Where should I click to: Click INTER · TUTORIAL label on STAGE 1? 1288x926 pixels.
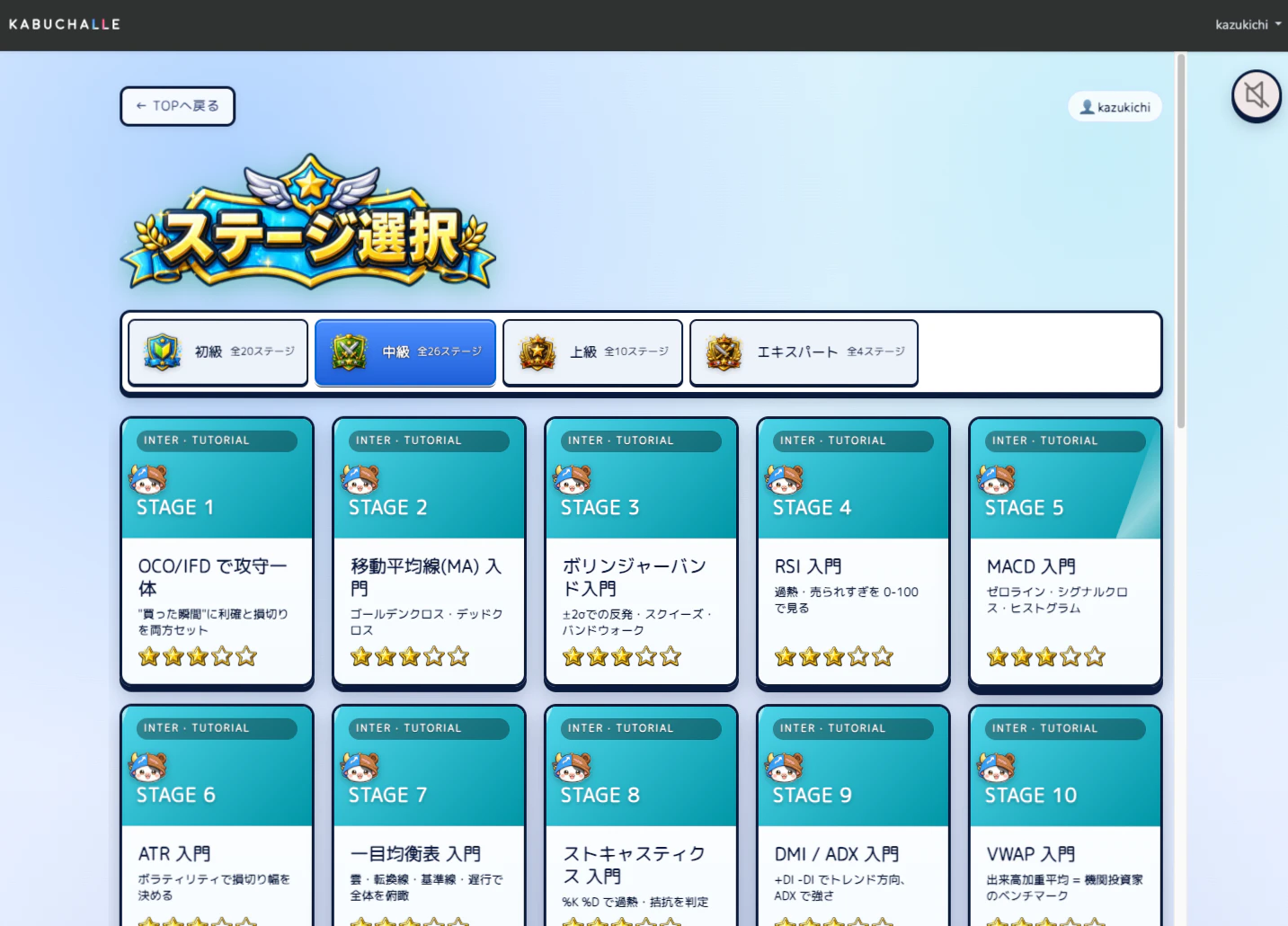pos(217,441)
